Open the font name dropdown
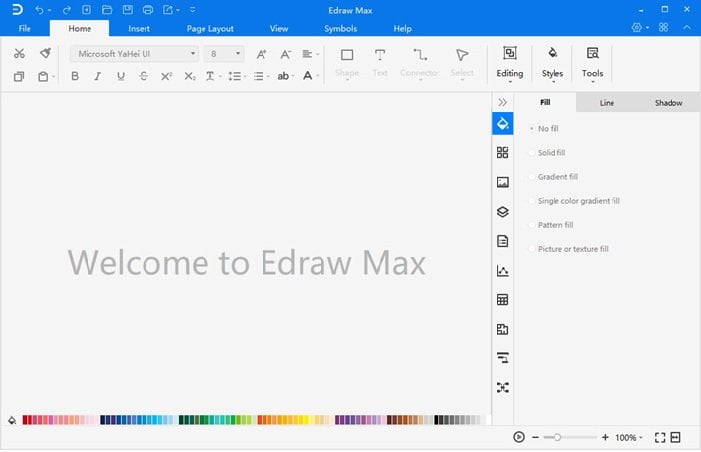Image resolution: width=701 pixels, height=452 pixels. 193,54
